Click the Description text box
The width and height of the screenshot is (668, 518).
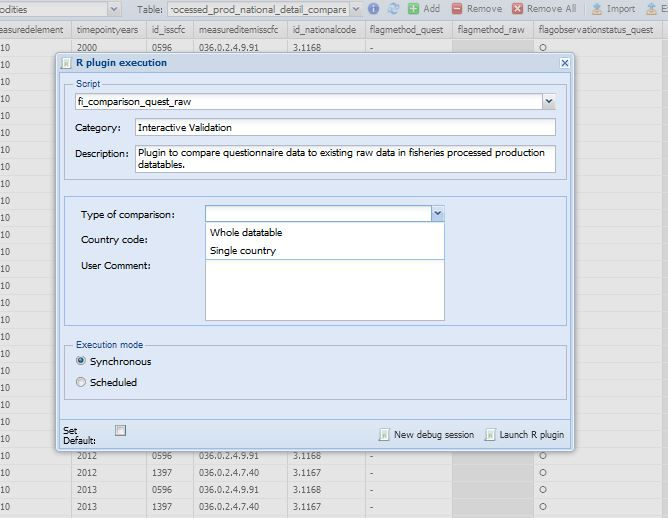tap(344, 159)
